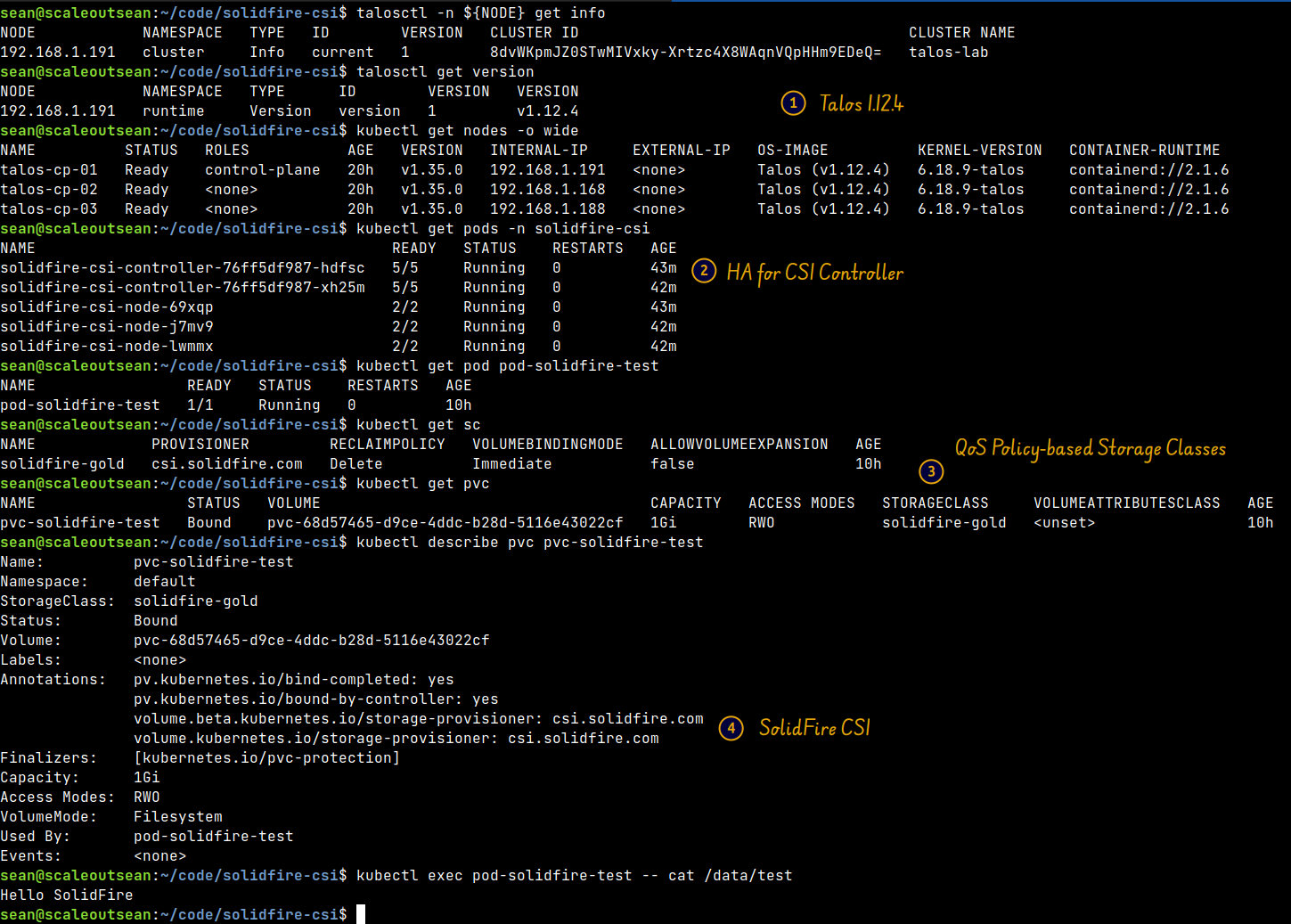
Task: Click the volume.beta.kubernetes.io/storage-provisioner annotation line
Action: pos(418,718)
